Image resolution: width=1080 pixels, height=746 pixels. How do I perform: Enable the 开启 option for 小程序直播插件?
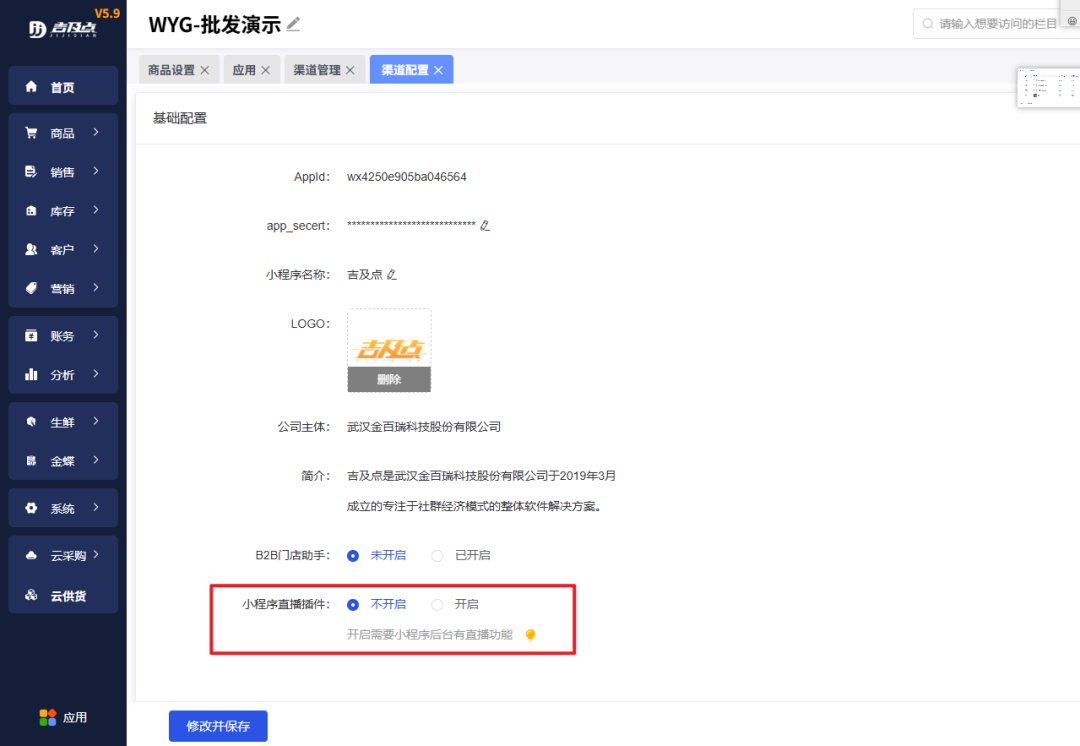(437, 604)
